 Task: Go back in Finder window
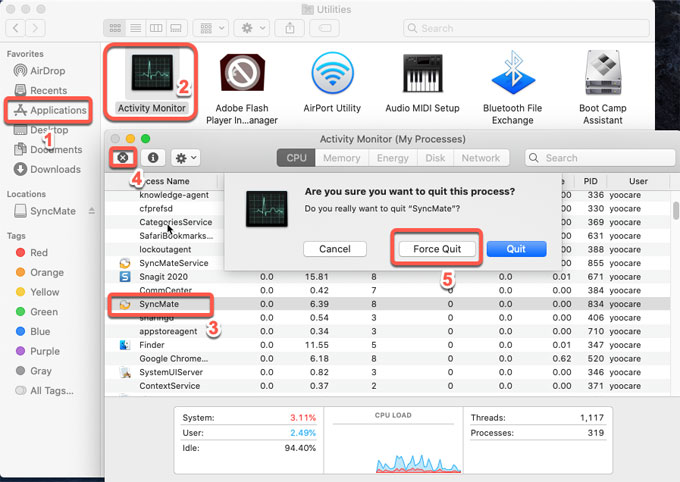pos(16,28)
